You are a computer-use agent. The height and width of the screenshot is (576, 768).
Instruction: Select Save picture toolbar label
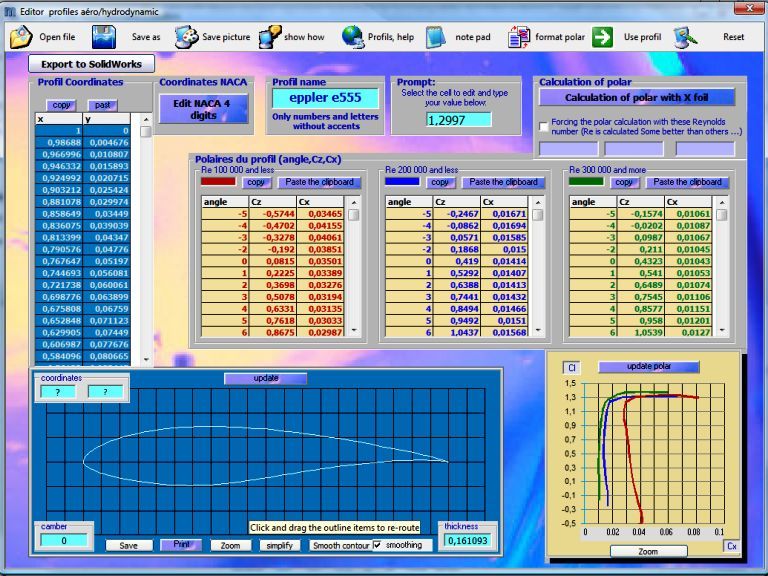226,37
